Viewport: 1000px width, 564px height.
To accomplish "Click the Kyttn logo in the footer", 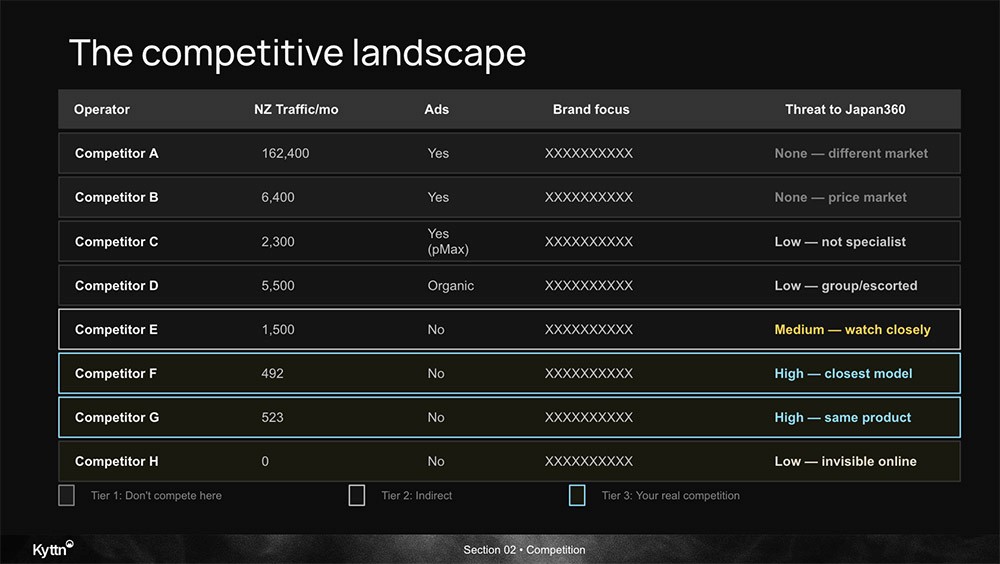I will click(53, 549).
